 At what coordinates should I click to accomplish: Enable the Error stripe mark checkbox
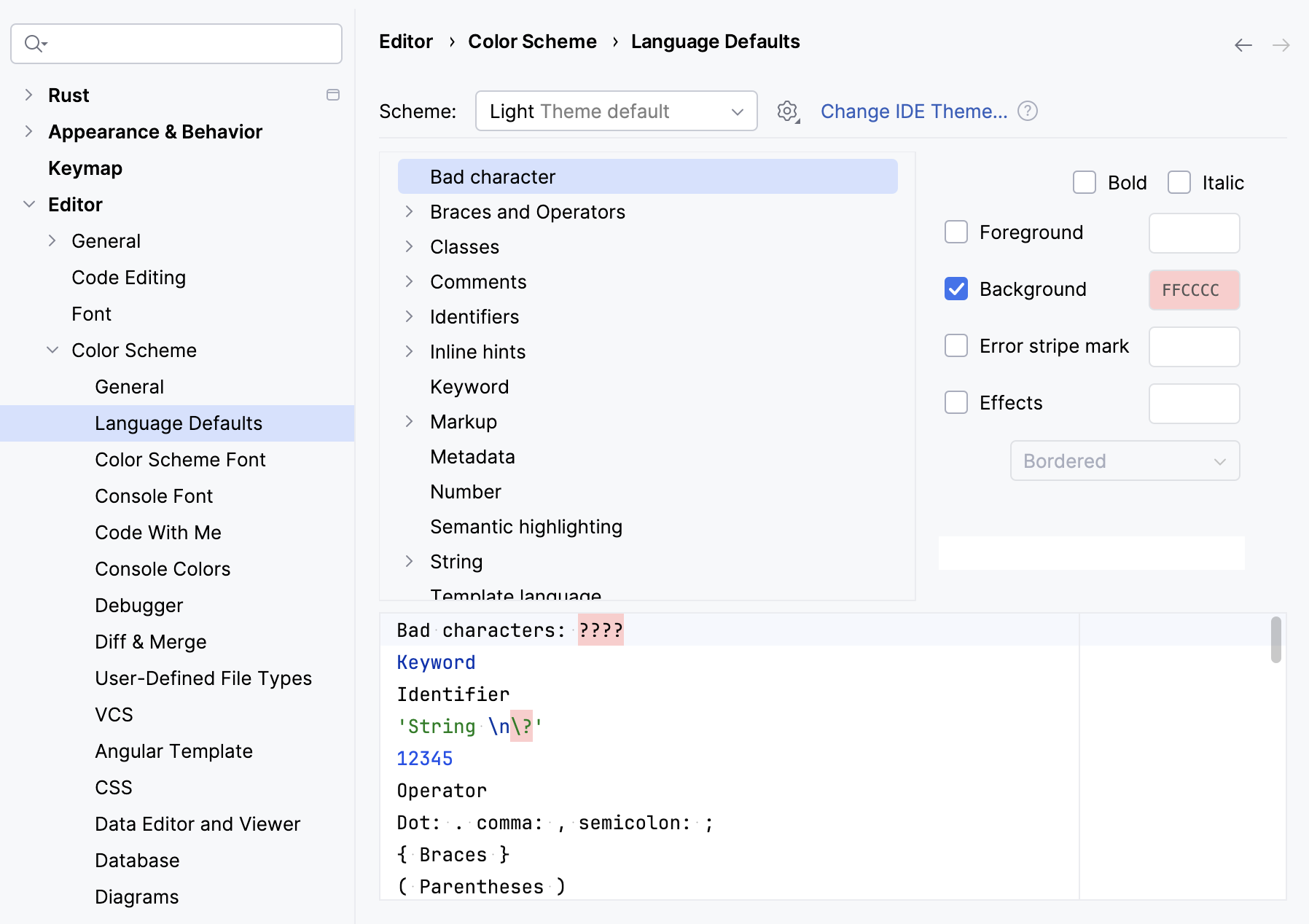coord(956,345)
